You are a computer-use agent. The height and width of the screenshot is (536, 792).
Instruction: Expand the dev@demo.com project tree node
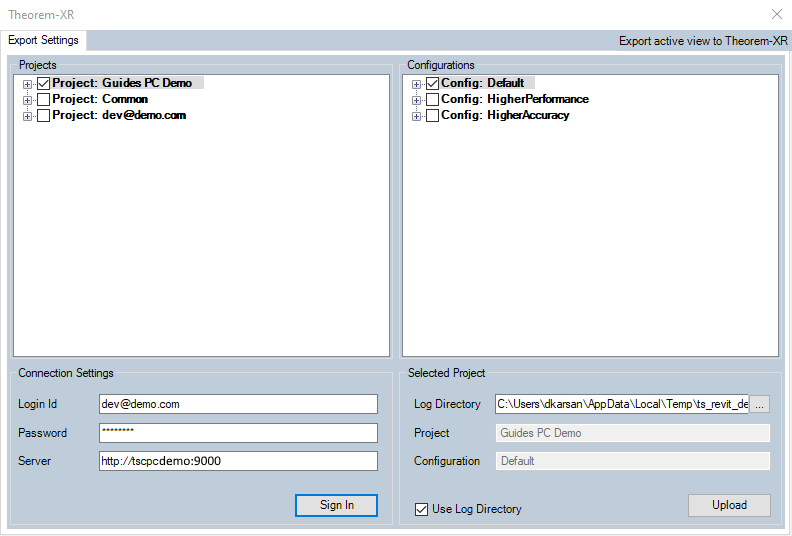click(28, 116)
